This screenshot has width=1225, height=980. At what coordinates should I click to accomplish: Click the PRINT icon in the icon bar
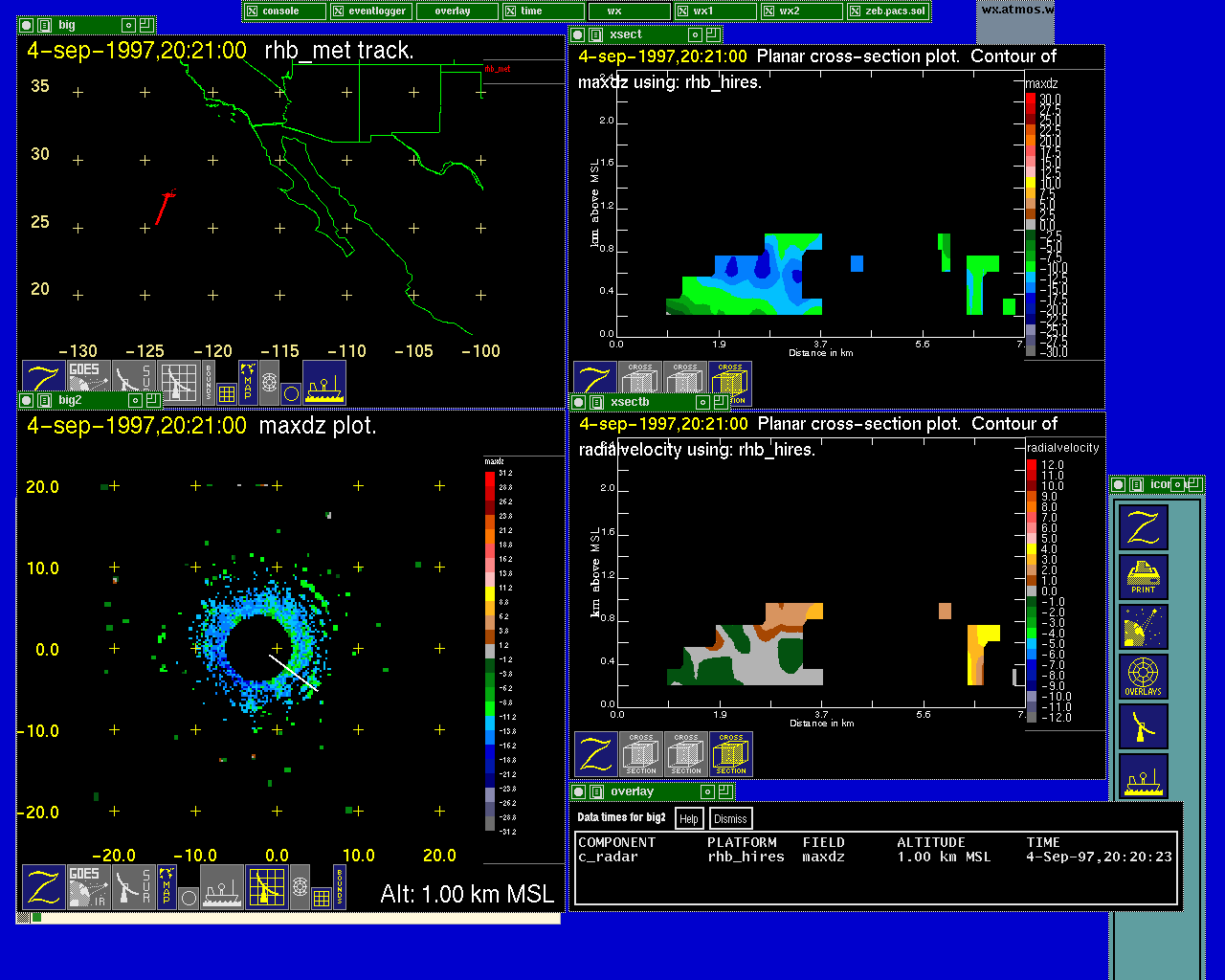(x=1143, y=577)
